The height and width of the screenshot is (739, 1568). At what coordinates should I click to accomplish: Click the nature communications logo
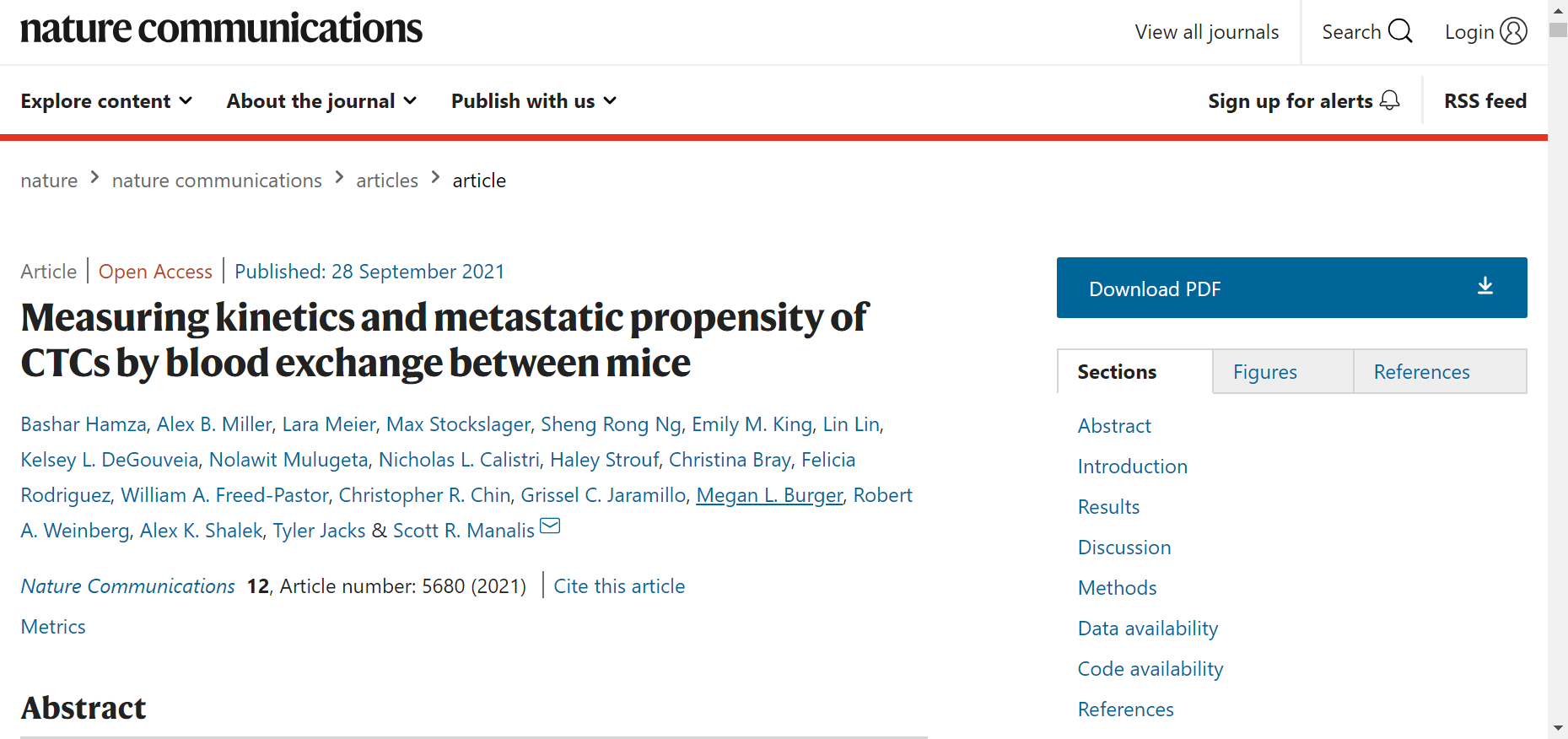click(221, 29)
